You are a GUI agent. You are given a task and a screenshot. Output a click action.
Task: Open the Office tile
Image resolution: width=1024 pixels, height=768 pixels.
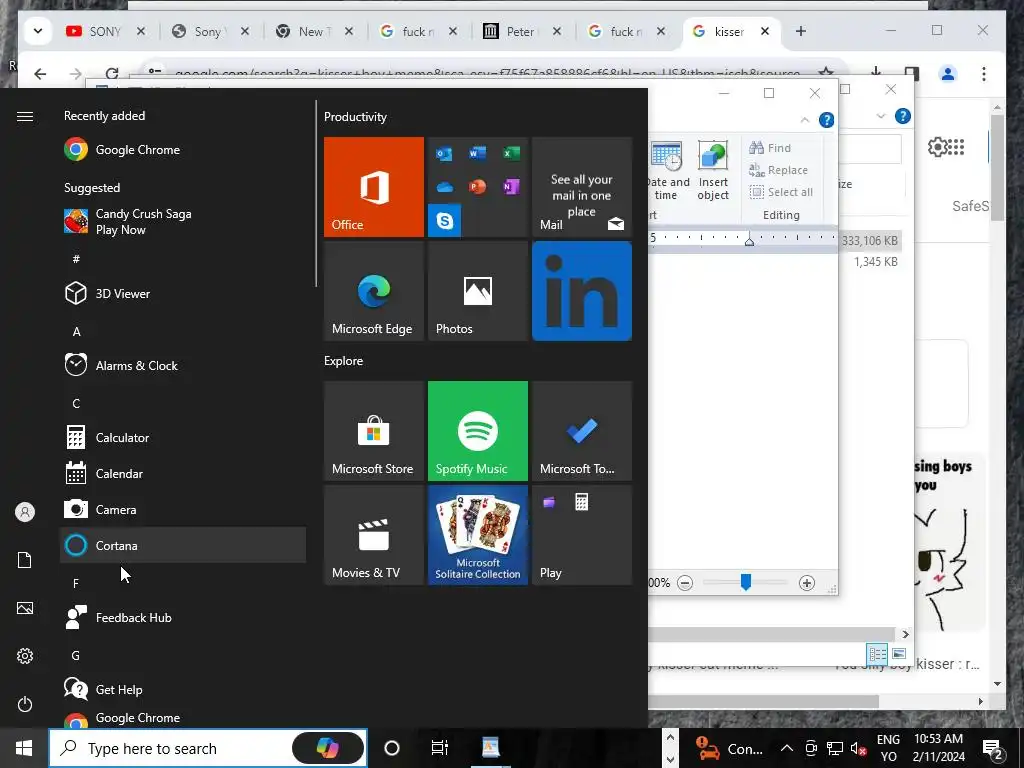374,187
